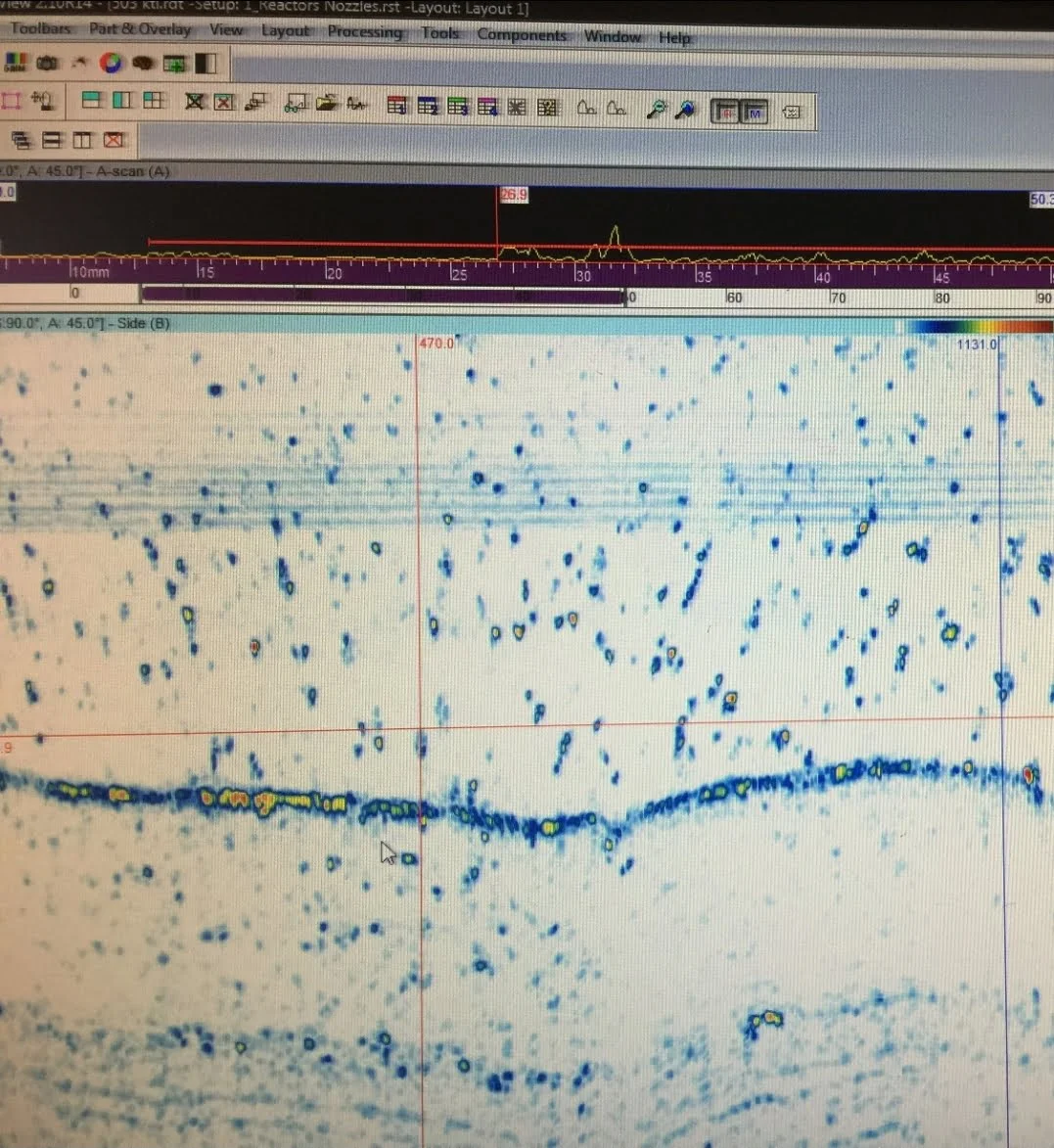Image resolution: width=1054 pixels, height=1148 pixels.
Task: Click the RGB color bars icon
Action: coord(16,63)
